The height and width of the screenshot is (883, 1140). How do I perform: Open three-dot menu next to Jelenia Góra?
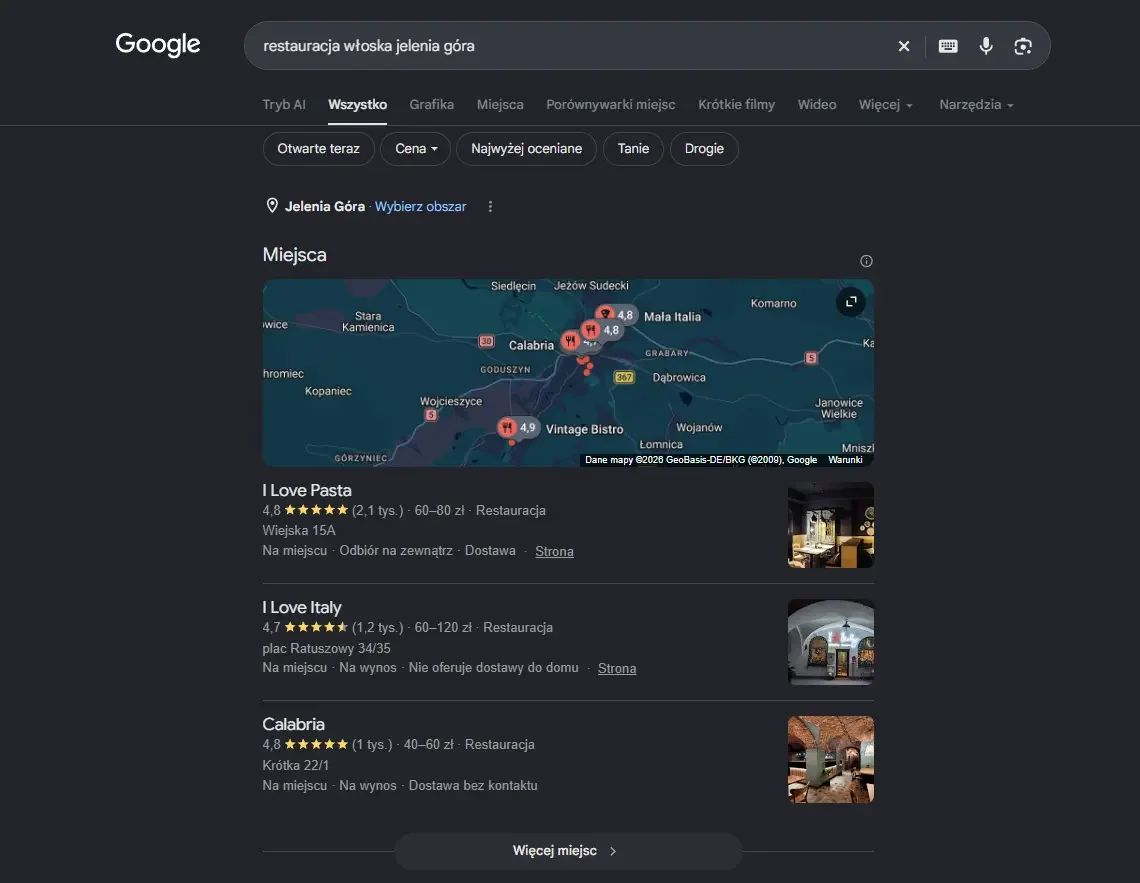[x=490, y=206]
